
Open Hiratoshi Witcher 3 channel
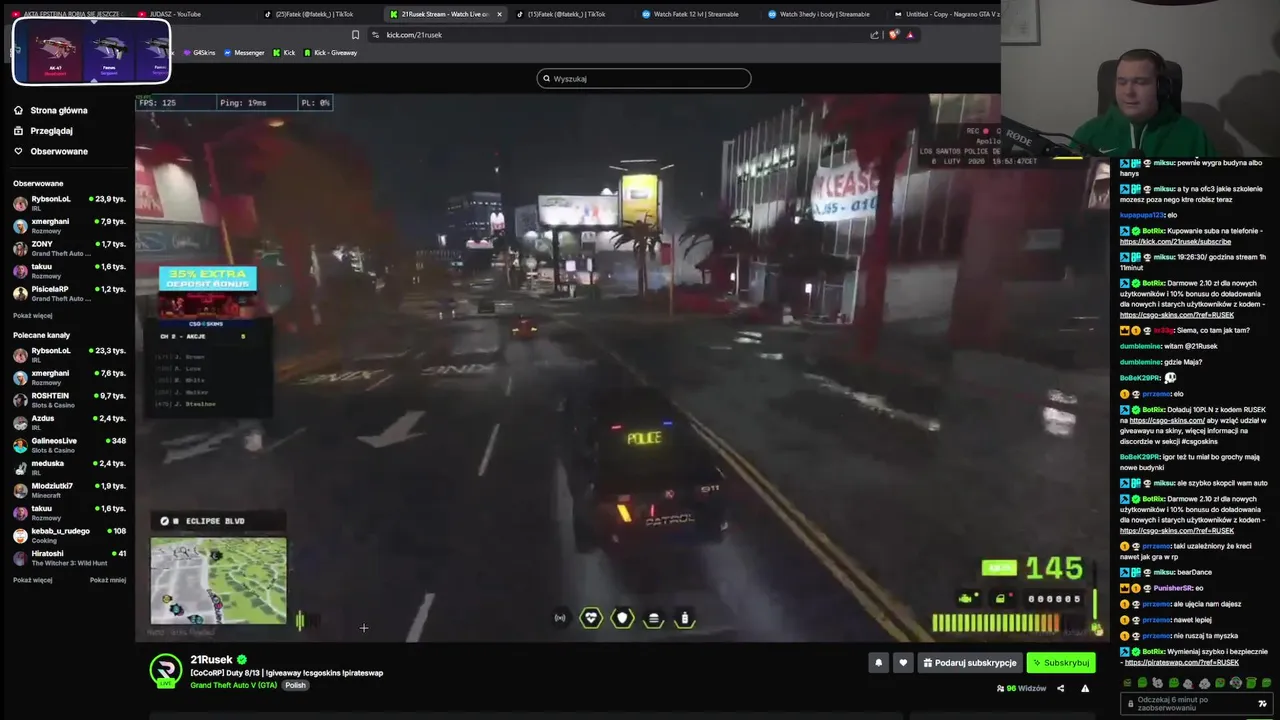(x=69, y=557)
